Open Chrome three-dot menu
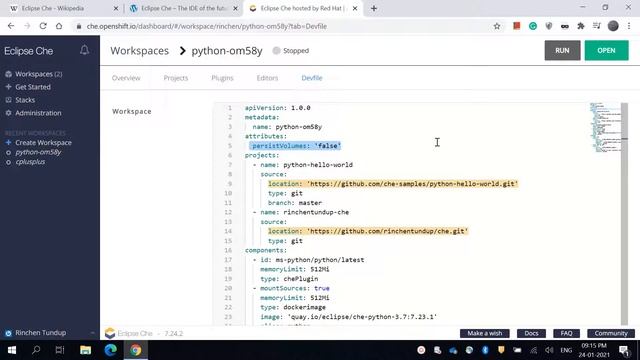The width and height of the screenshot is (640, 360). coord(629,26)
